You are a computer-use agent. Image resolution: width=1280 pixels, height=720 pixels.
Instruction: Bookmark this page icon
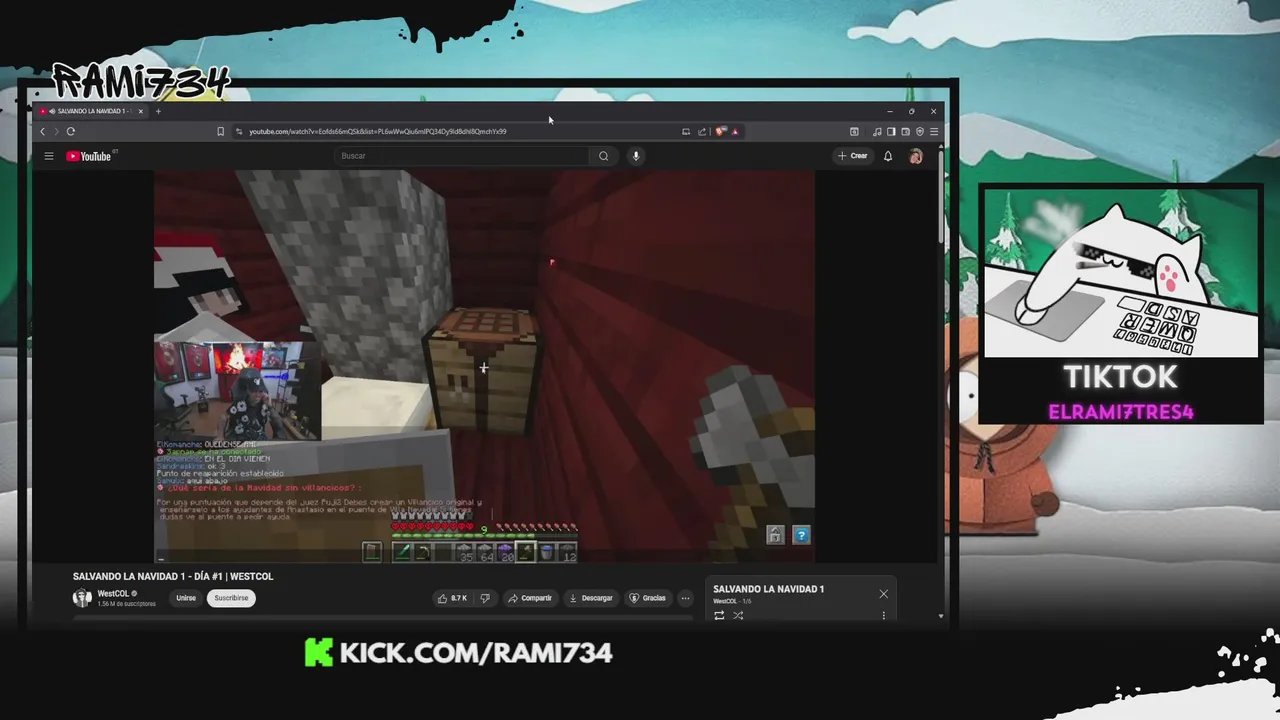click(x=220, y=131)
